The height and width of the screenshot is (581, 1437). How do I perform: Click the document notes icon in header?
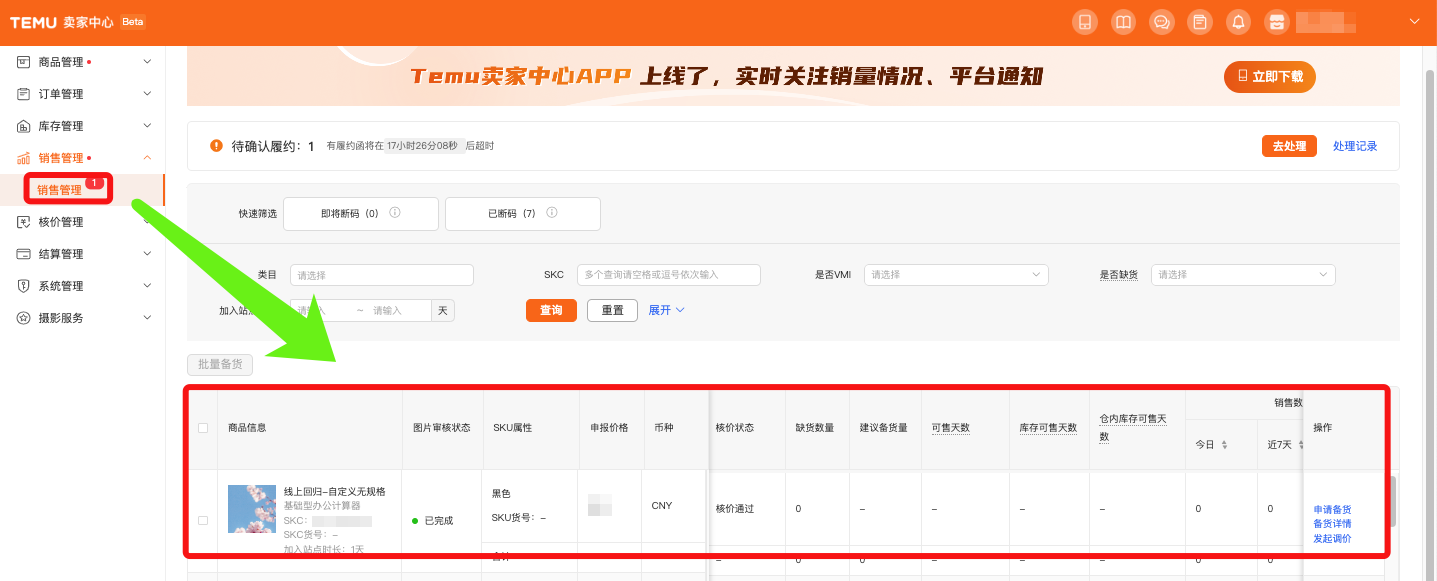[1199, 22]
